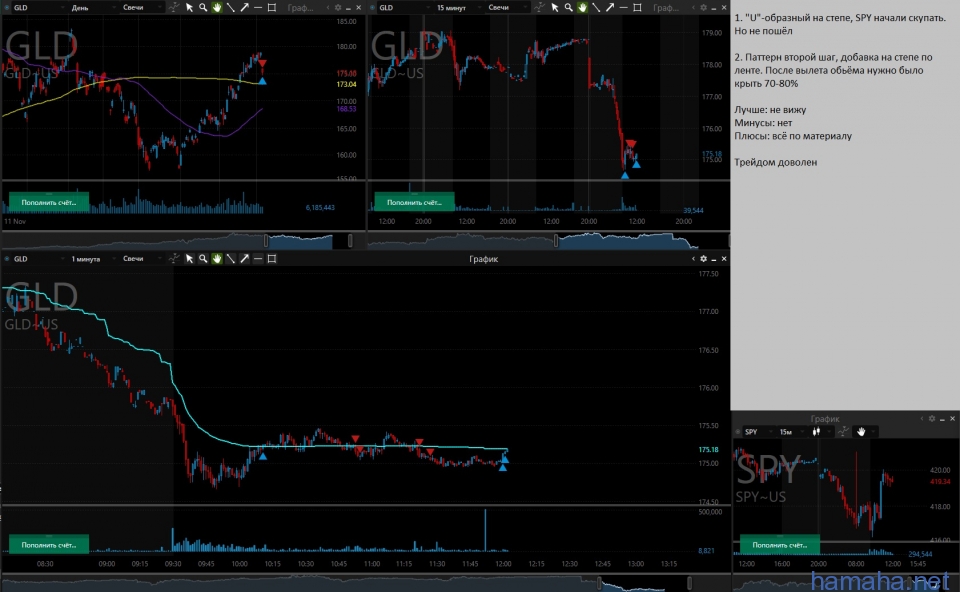Click Пополнить счёт in GLD daily chart
This screenshot has height=592, width=960.
(x=49, y=202)
